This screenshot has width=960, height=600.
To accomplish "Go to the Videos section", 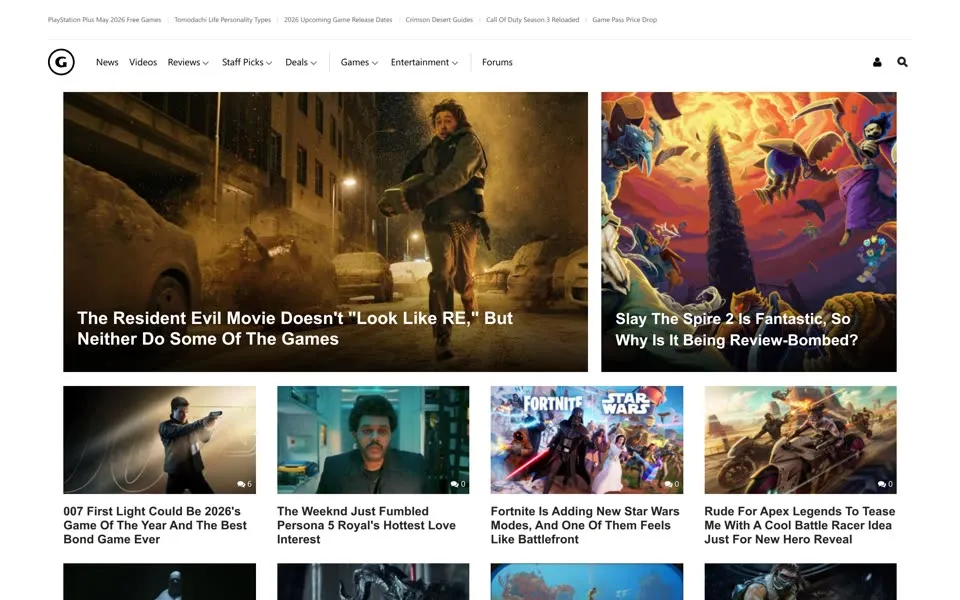I will click(x=143, y=62).
